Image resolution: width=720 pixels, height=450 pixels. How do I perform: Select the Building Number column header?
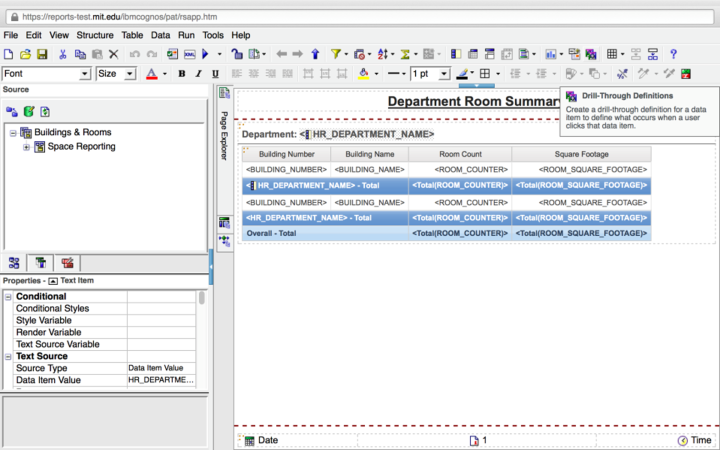coord(287,154)
